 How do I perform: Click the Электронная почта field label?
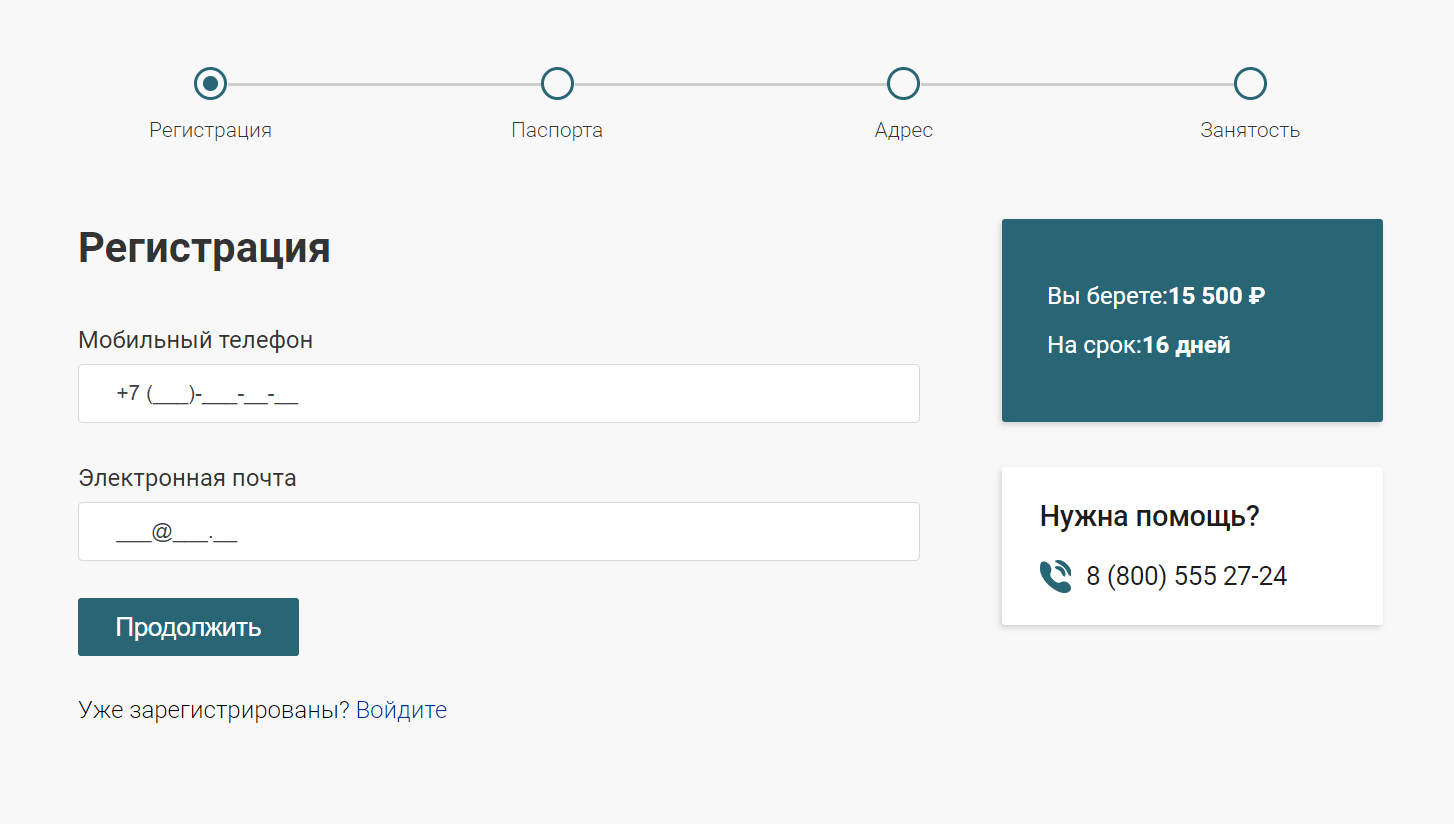(187, 478)
